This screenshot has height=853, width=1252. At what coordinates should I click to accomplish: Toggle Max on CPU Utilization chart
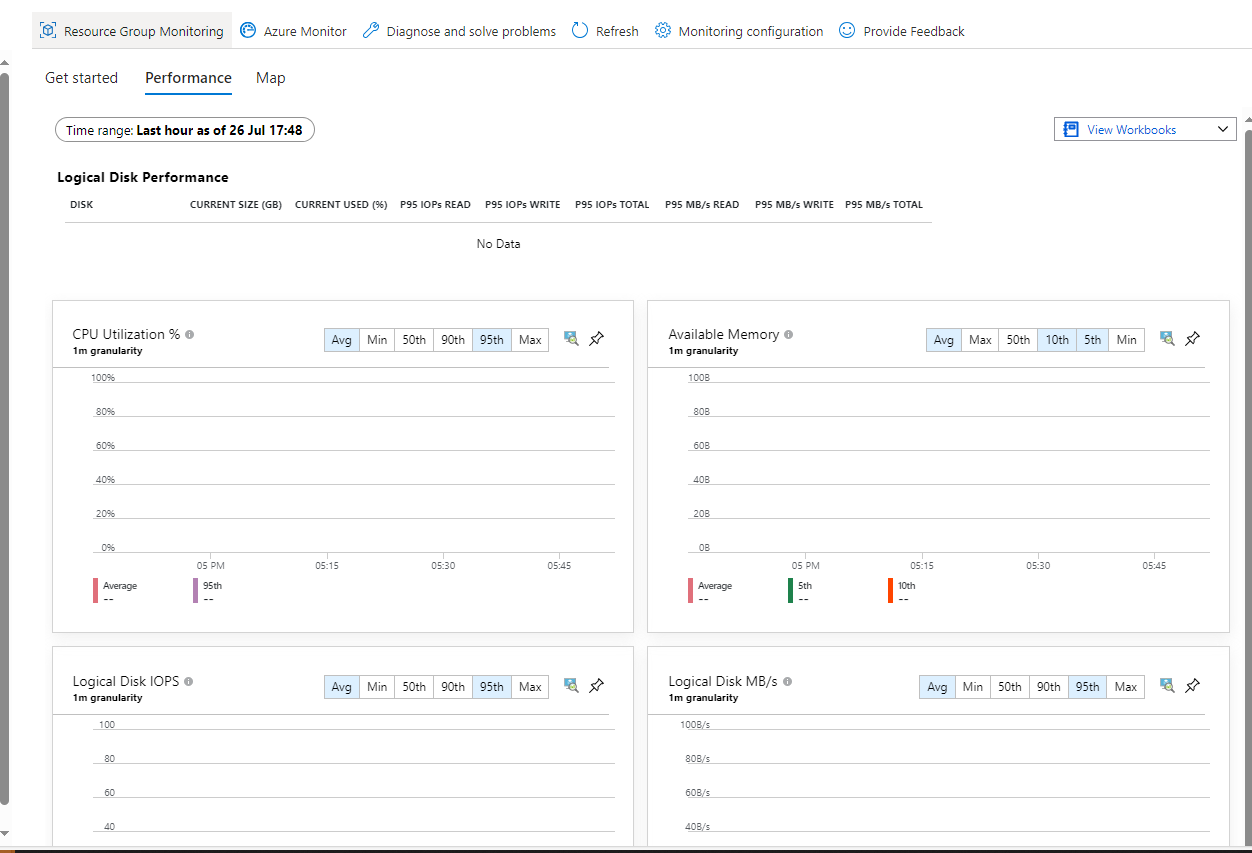[530, 340]
